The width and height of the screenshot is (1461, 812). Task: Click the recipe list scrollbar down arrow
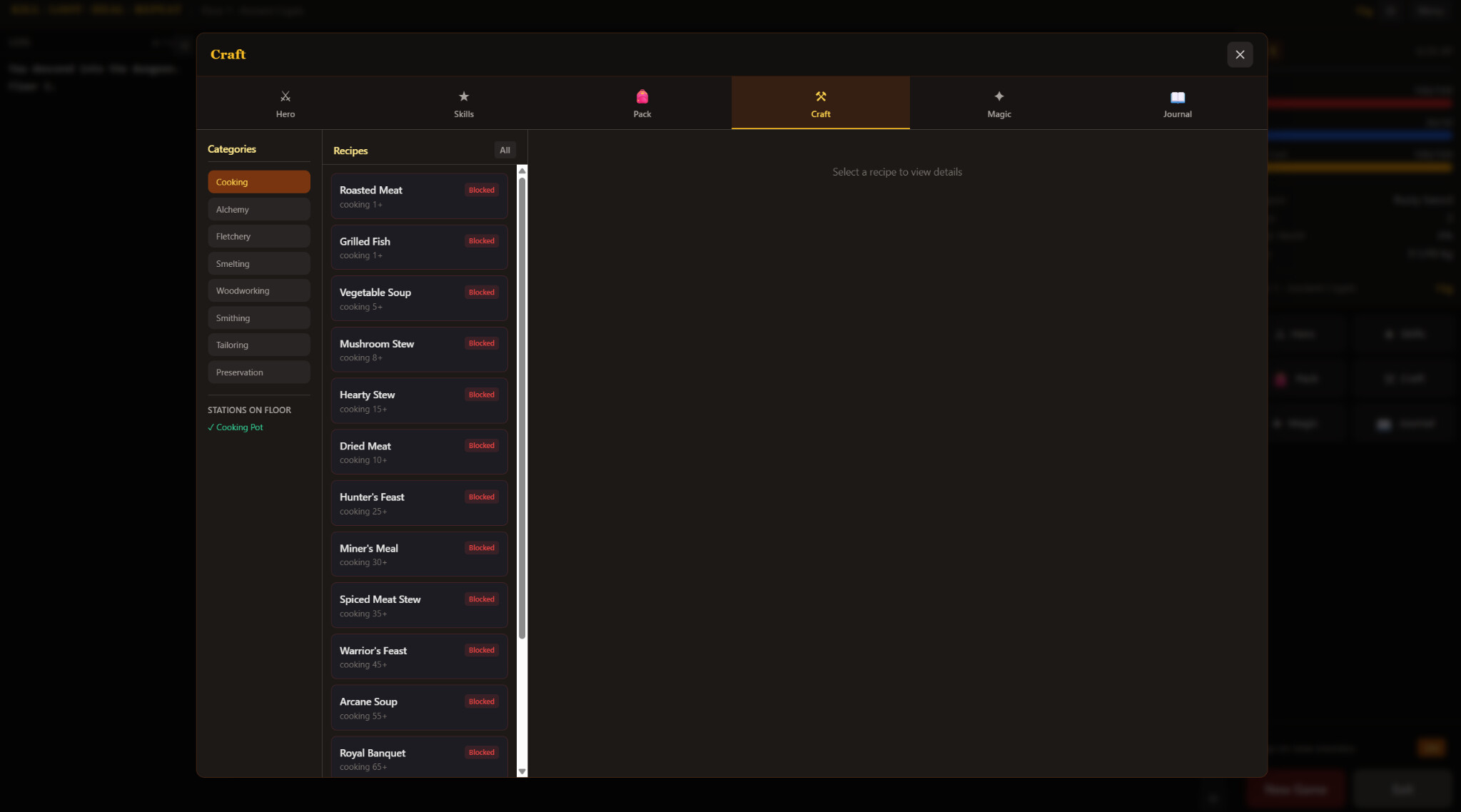522,771
